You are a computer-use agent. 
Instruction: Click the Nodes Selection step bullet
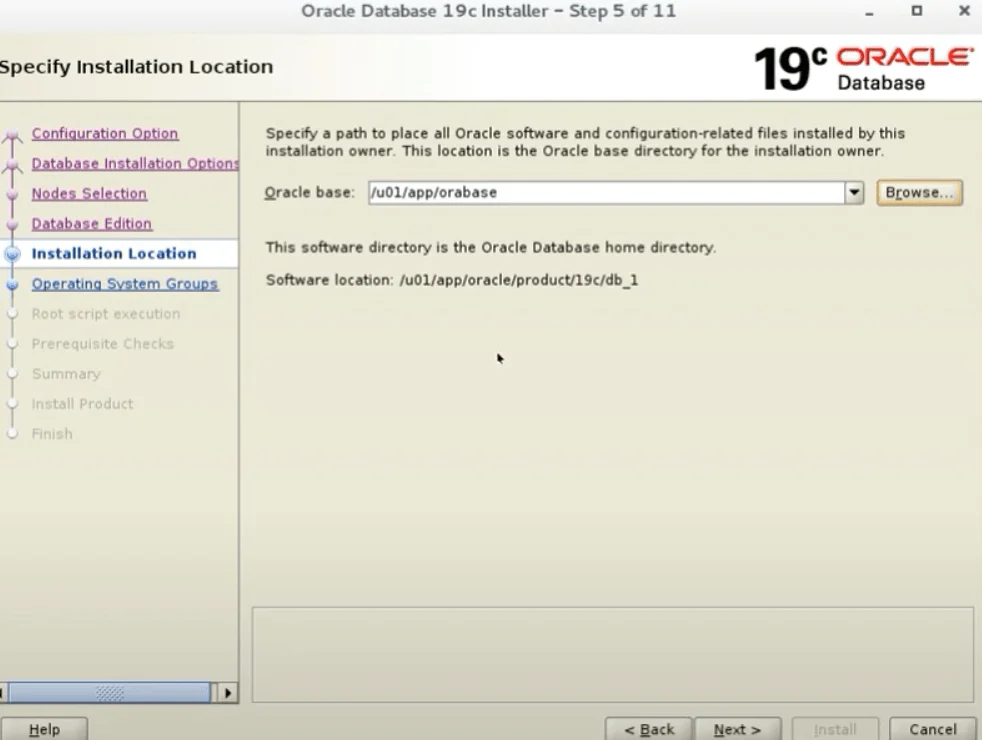[12, 194]
